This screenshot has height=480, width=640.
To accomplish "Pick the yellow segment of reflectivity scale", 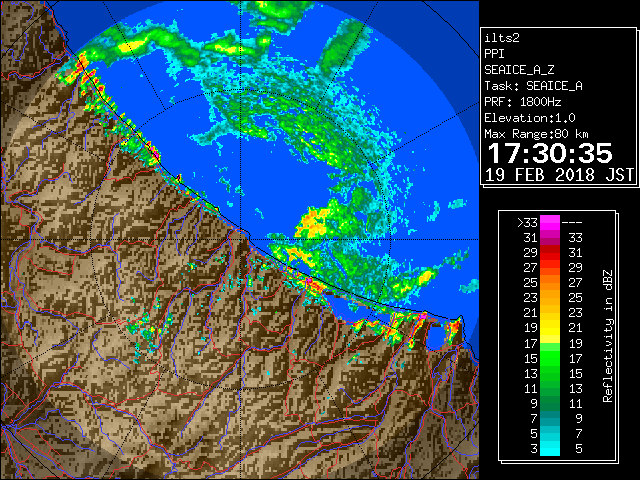I will click(x=550, y=329).
